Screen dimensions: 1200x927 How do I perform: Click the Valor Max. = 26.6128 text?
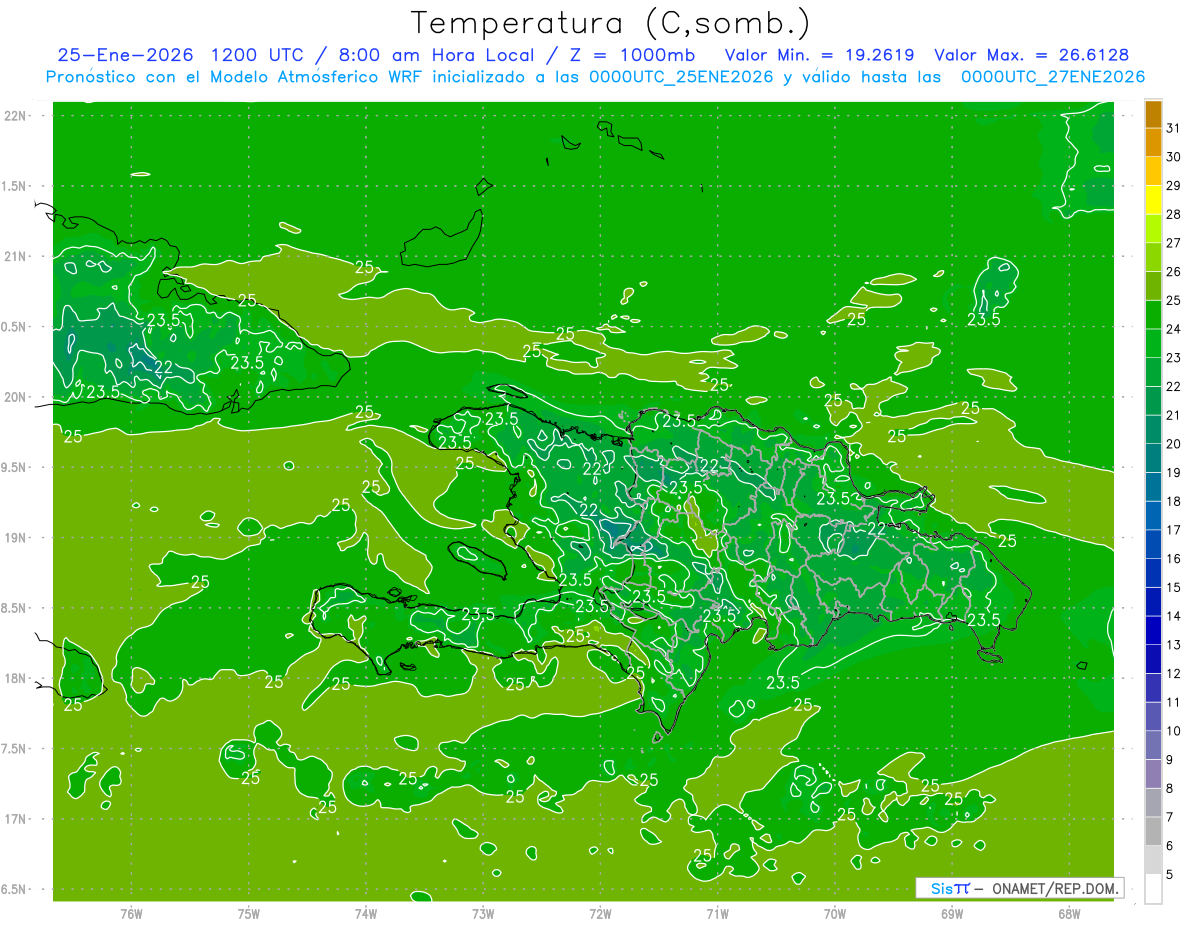(x=1032, y=55)
